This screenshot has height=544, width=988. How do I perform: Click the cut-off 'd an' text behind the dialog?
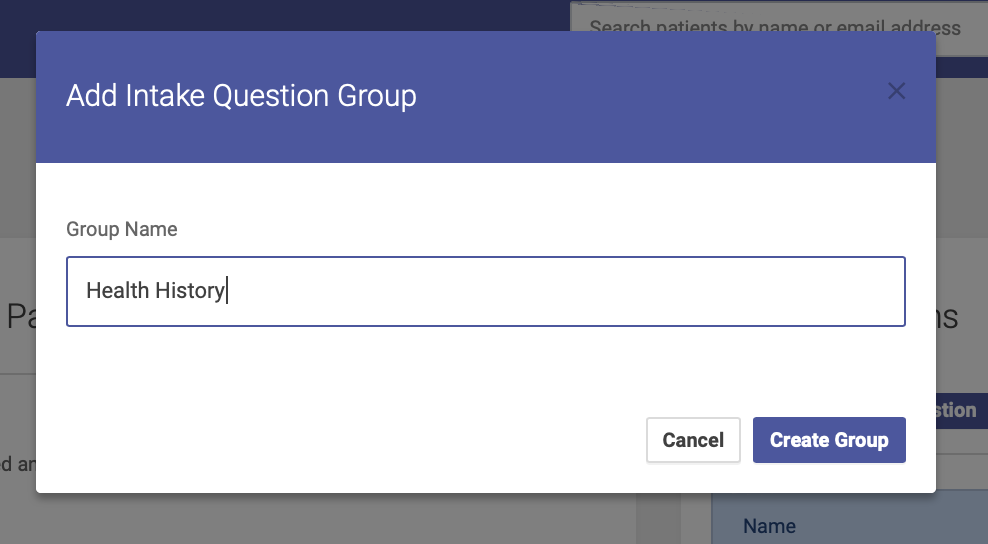coord(18,465)
